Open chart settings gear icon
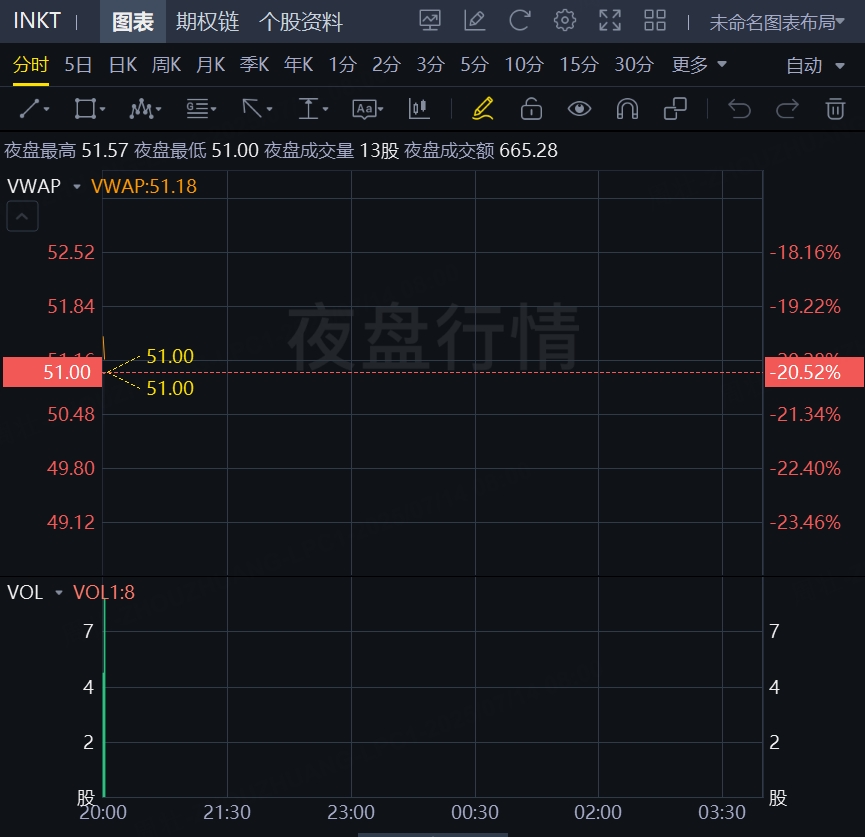The height and width of the screenshot is (837, 865). click(564, 21)
